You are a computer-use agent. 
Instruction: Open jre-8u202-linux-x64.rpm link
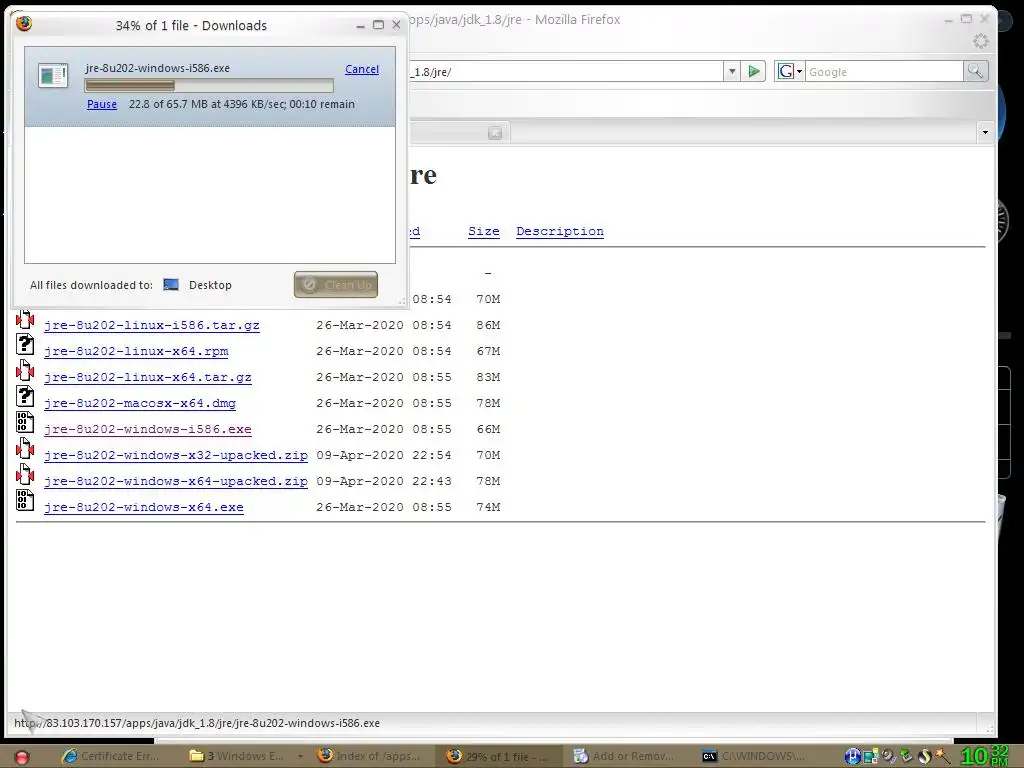[136, 351]
